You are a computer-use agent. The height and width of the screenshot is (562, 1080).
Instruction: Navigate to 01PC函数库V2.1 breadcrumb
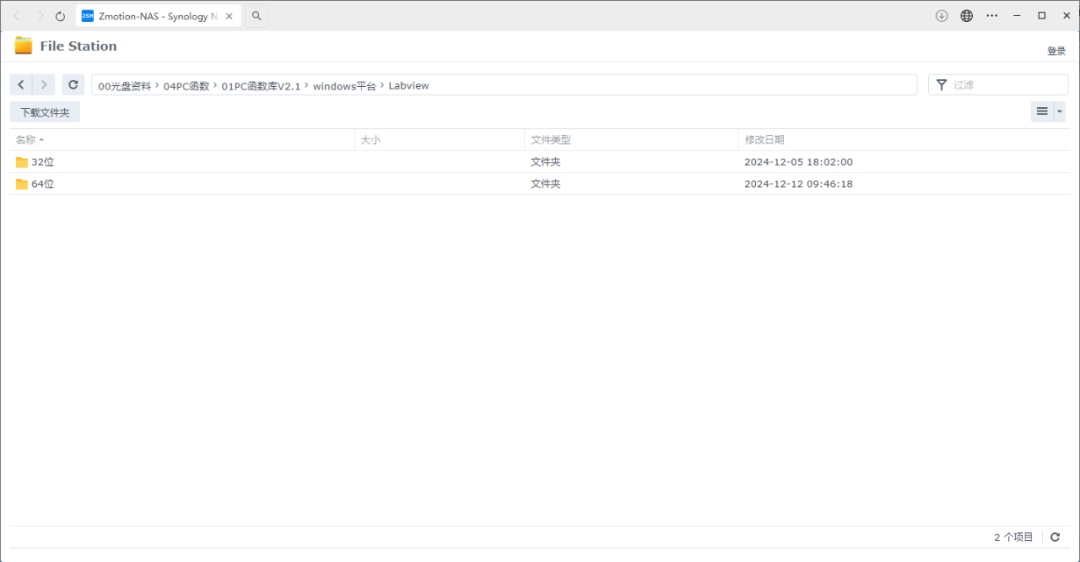pyautogui.click(x=260, y=85)
